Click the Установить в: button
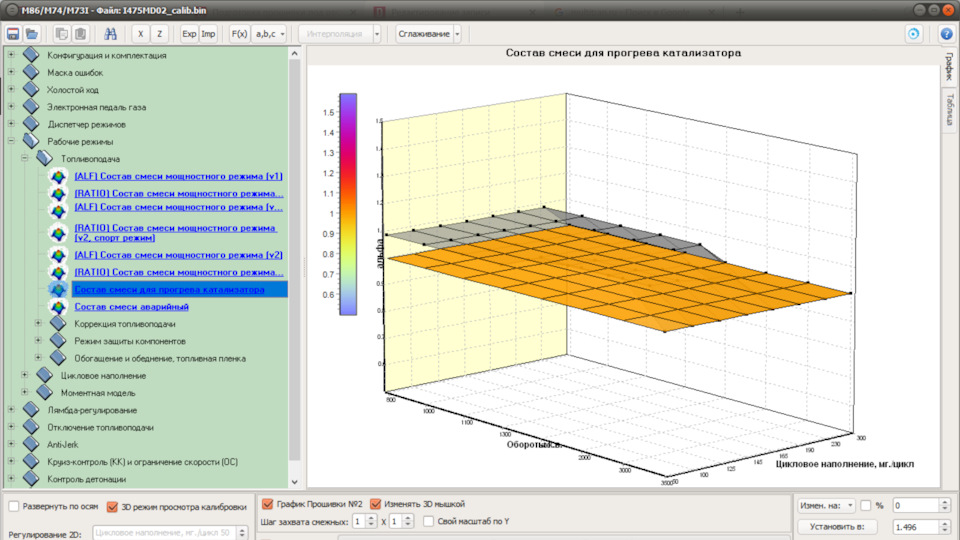 click(x=837, y=527)
